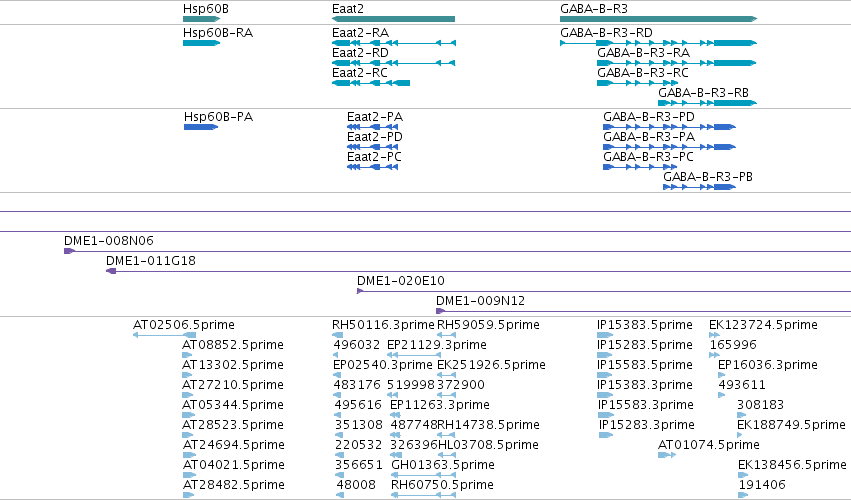Click the AT24694.5prime EST label
Image resolution: width=851 pixels, height=500 pixels.
233,445
